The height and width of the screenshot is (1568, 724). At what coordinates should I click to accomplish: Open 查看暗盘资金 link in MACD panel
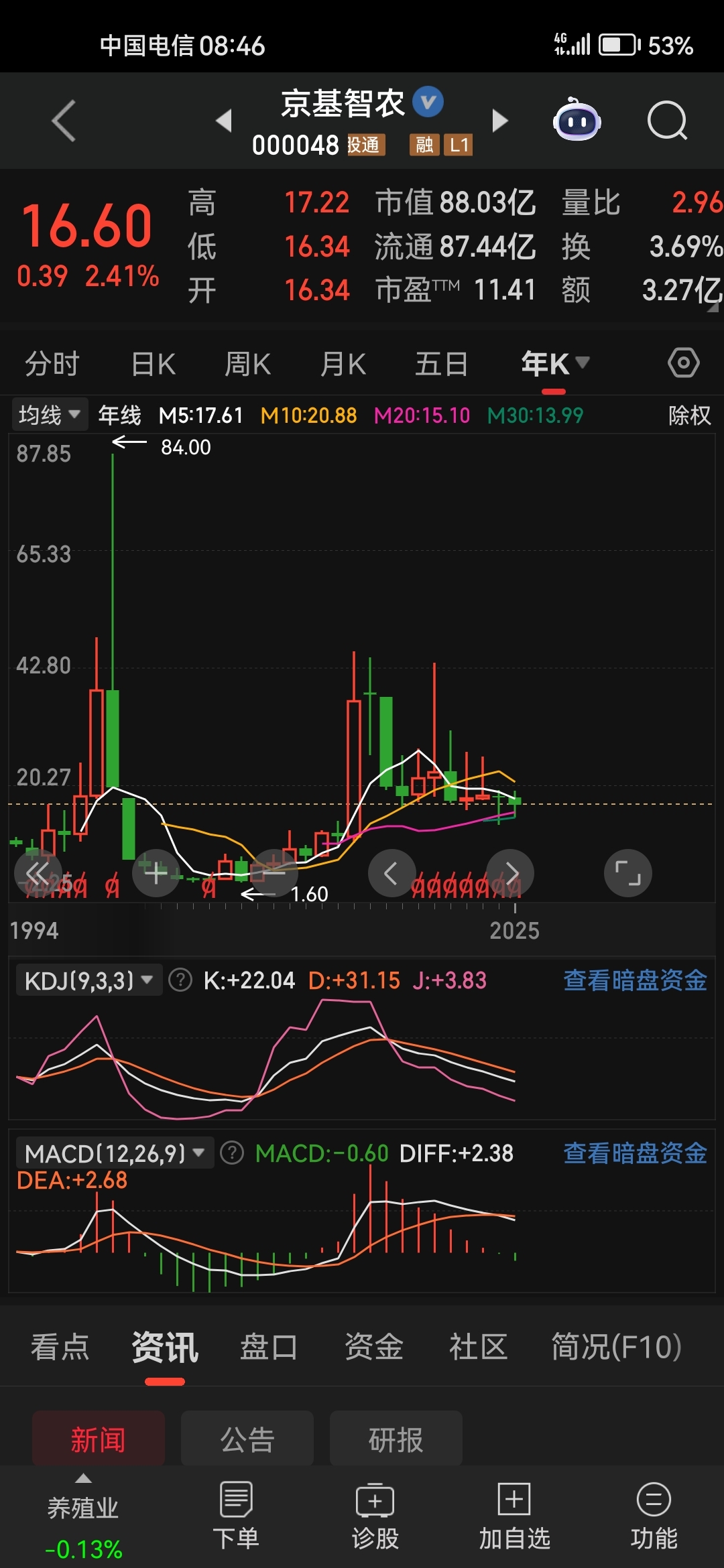pyautogui.click(x=636, y=1153)
